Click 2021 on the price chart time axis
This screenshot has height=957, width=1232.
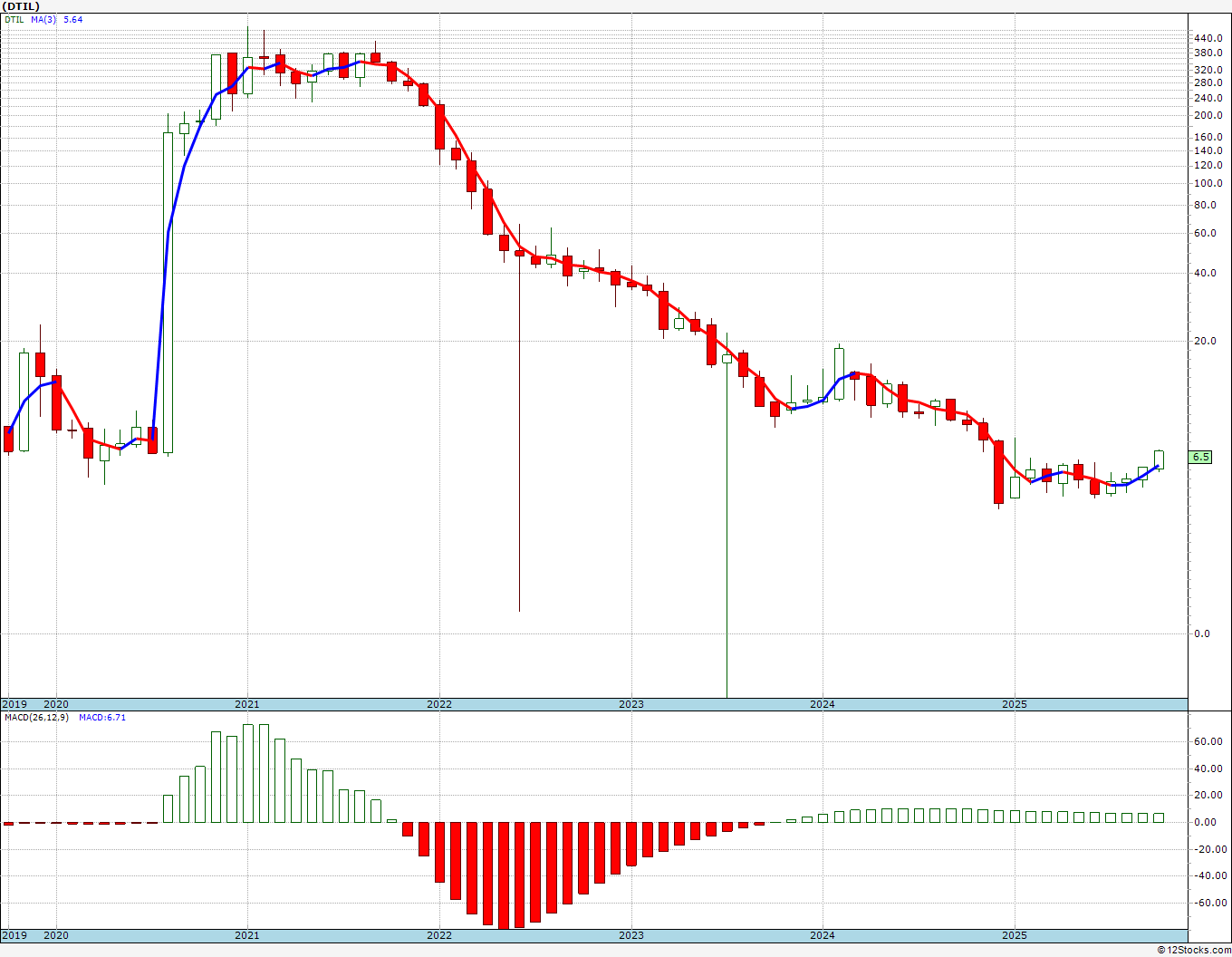[247, 704]
